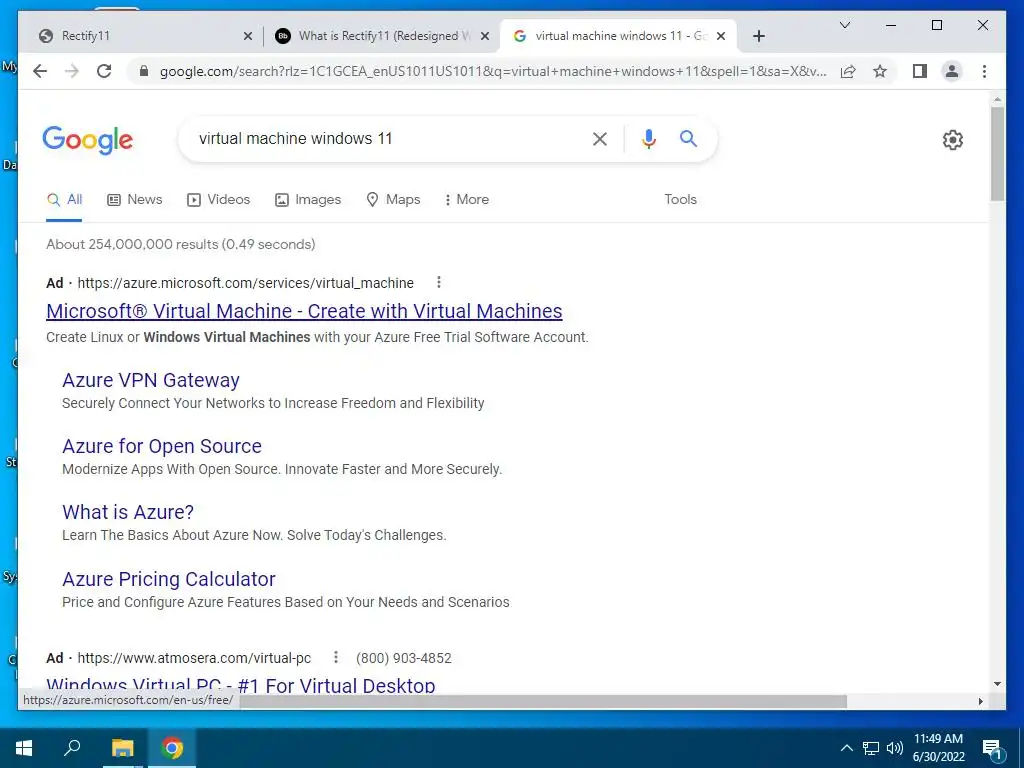Clear the Google search box
Screen dimensions: 1024x768
(600, 138)
